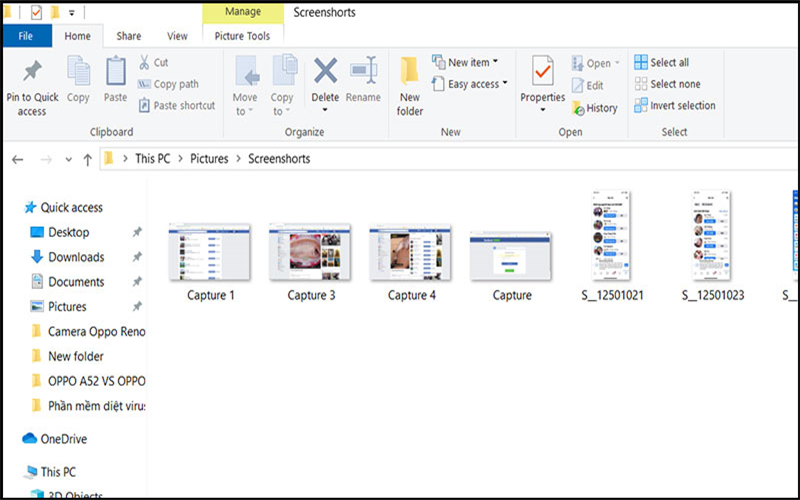Open the Camera Oppo Reno folder

point(87,331)
